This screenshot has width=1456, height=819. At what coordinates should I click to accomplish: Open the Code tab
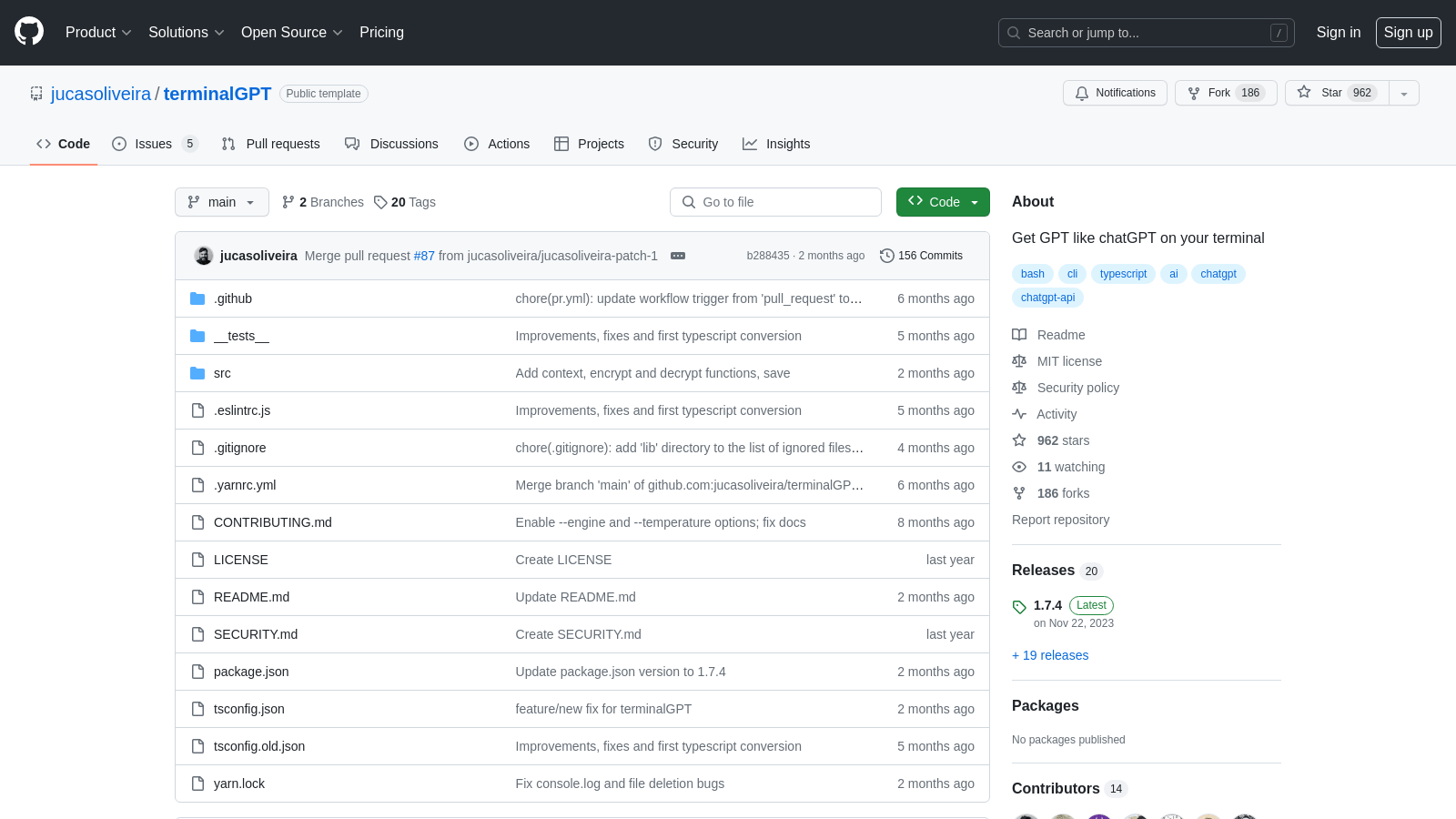click(64, 144)
